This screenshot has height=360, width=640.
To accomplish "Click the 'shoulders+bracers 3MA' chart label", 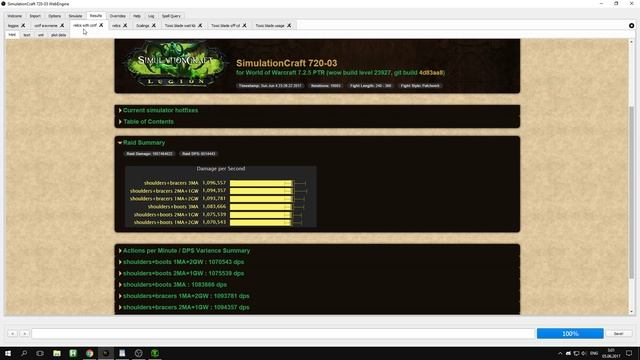I will (x=171, y=183).
